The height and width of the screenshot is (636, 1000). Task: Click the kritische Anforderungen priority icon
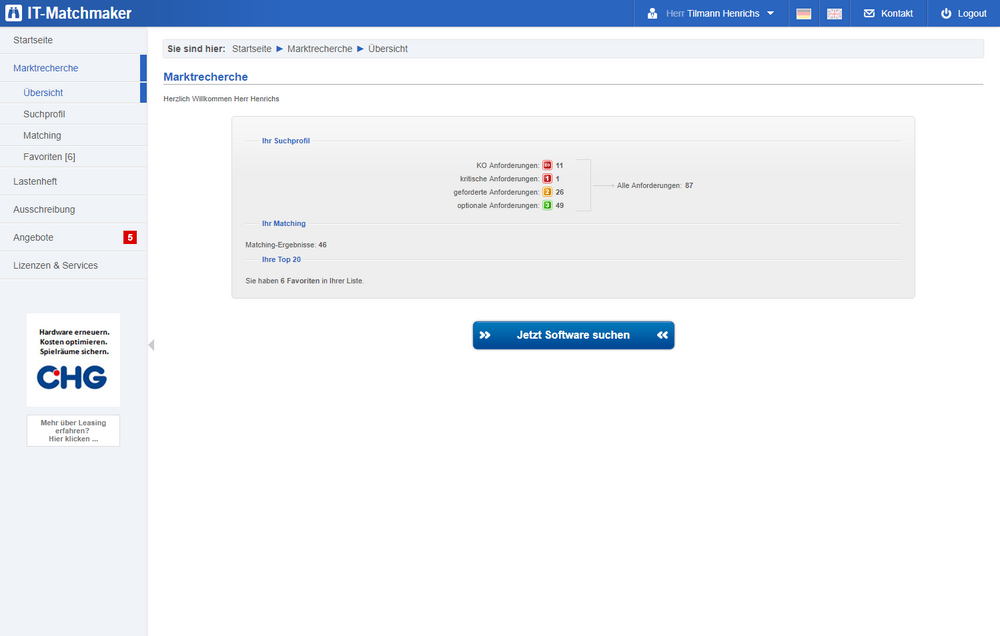point(547,178)
